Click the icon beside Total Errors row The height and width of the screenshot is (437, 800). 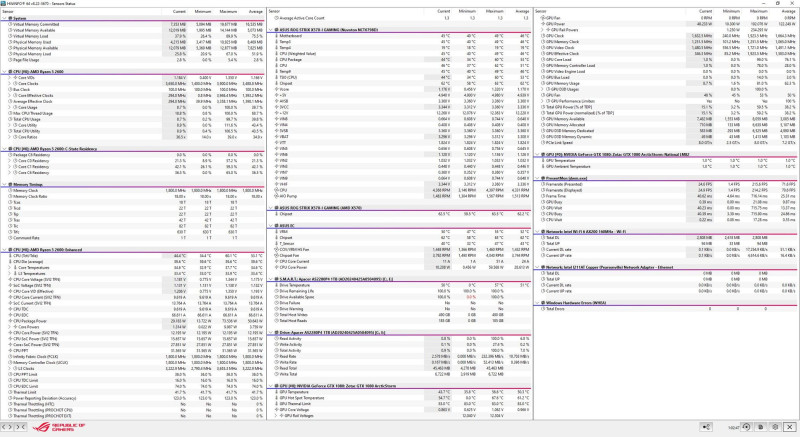(543, 309)
